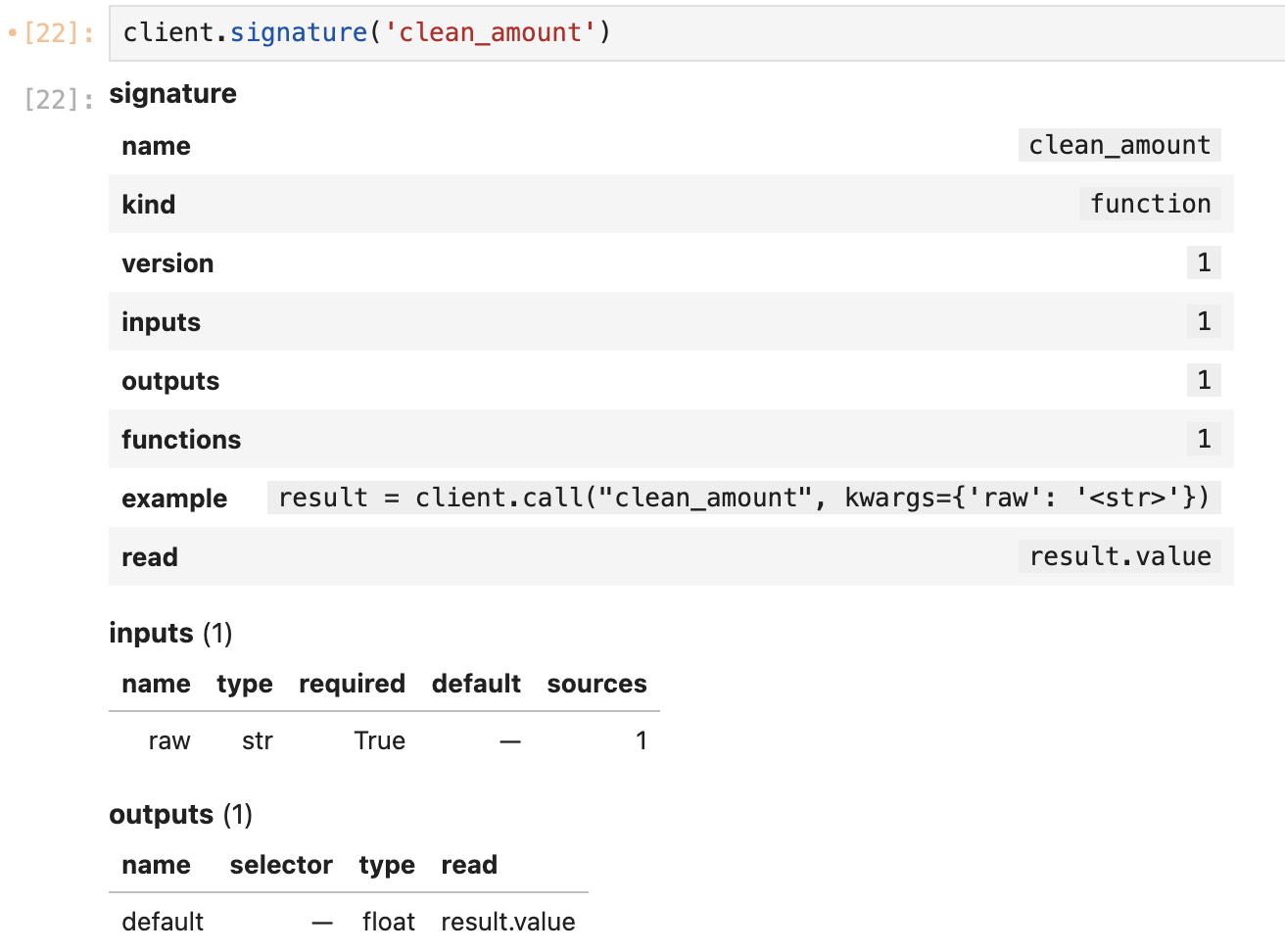Click the 'outputs (1)' section heading
Screen dimensions: 1285x952
(180, 814)
